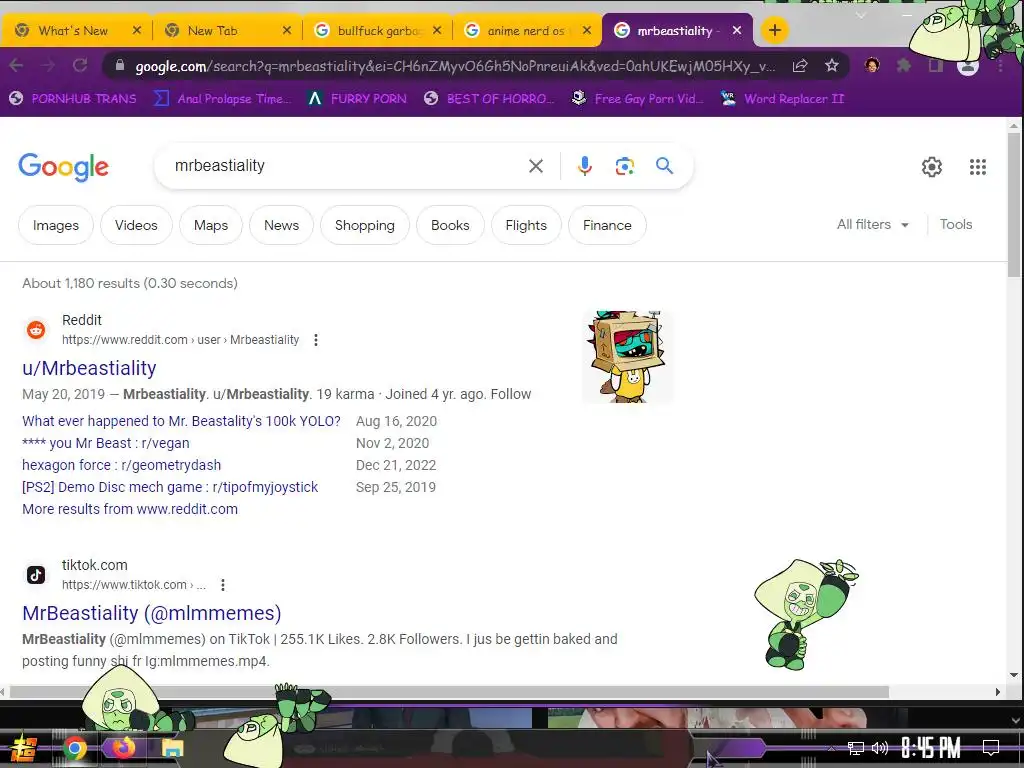Click the browser forward arrow

(x=48, y=65)
